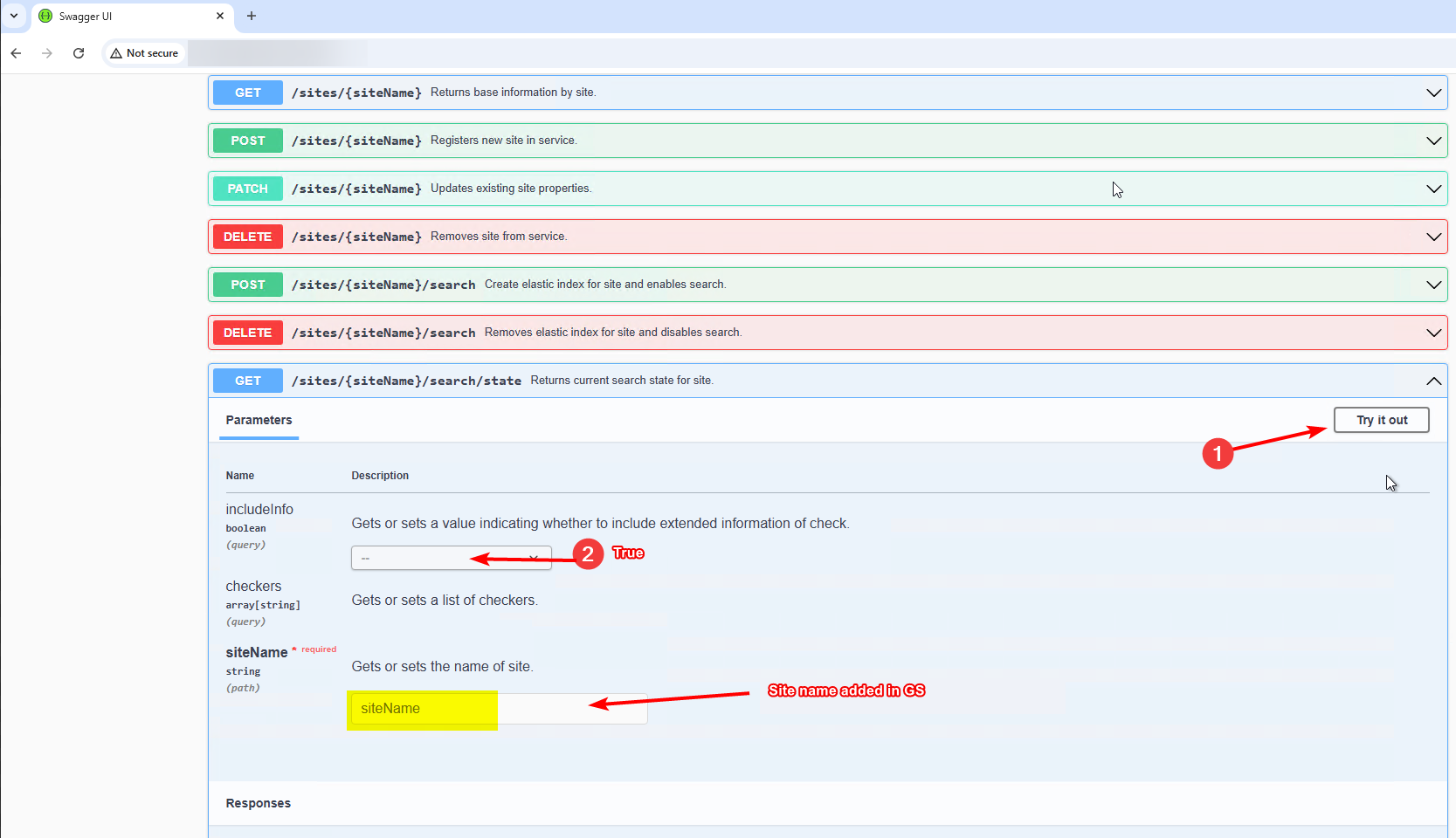Expand POST Registers new site chevron

(1433, 141)
